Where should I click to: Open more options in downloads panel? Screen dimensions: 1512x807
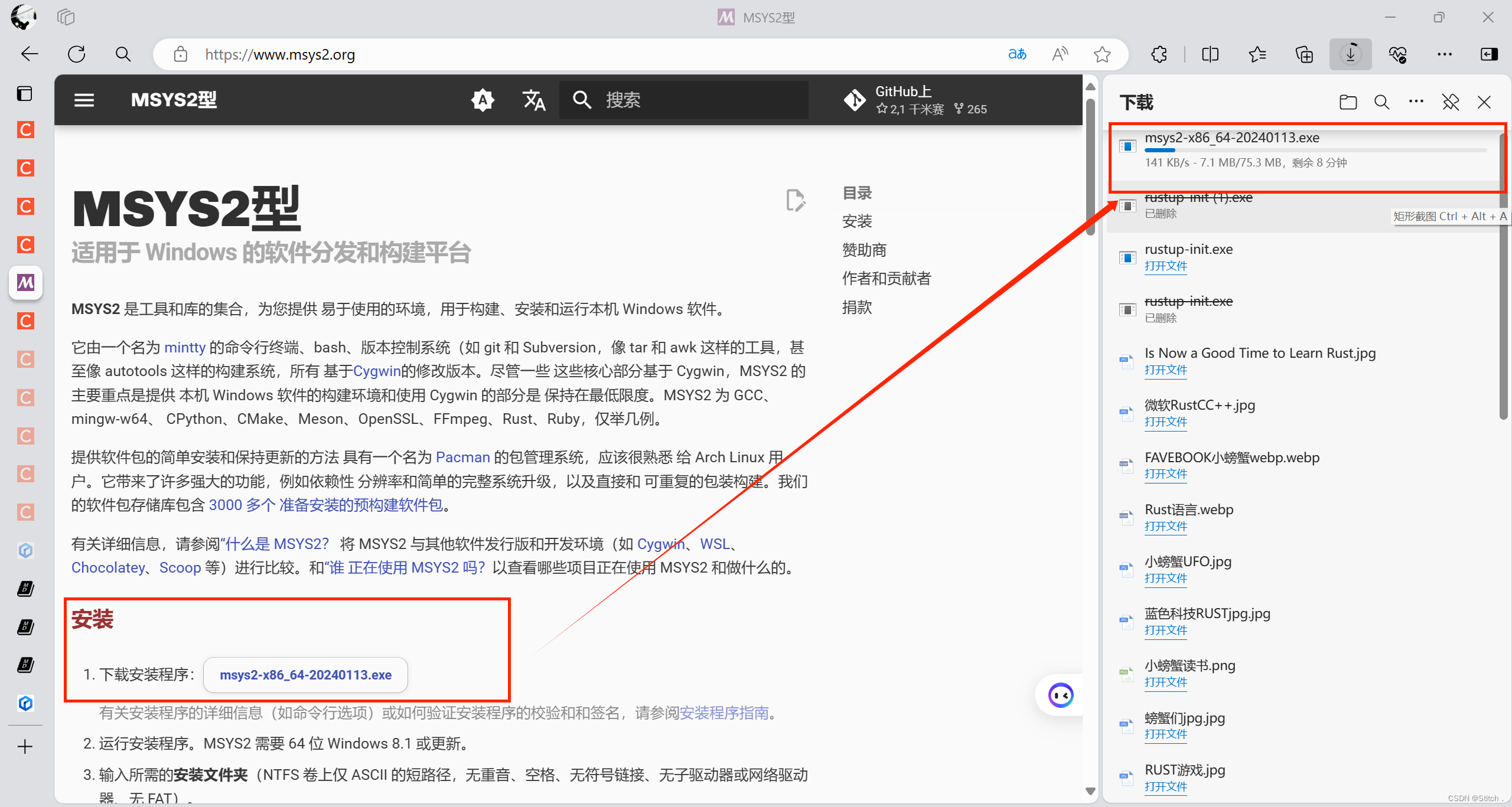[1416, 102]
